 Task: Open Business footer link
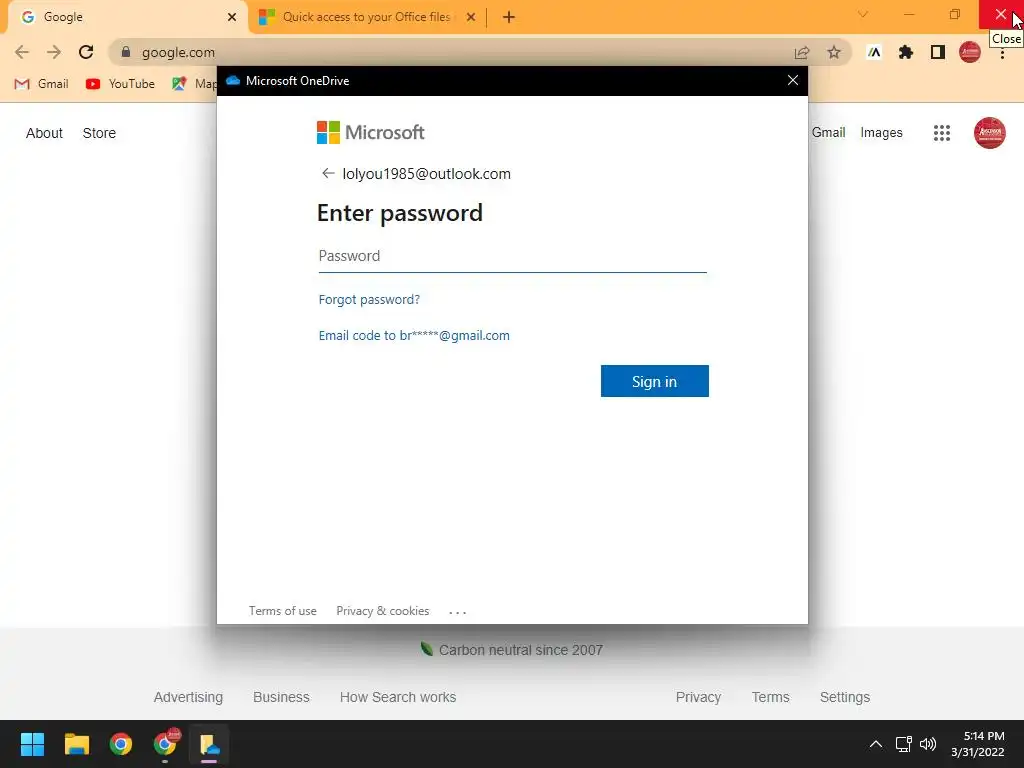281,697
